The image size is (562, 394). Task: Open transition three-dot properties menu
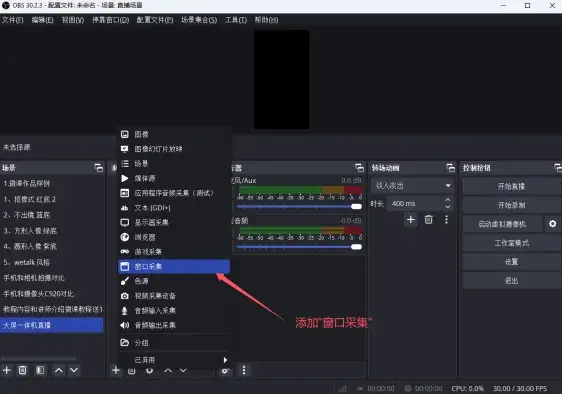click(x=446, y=219)
